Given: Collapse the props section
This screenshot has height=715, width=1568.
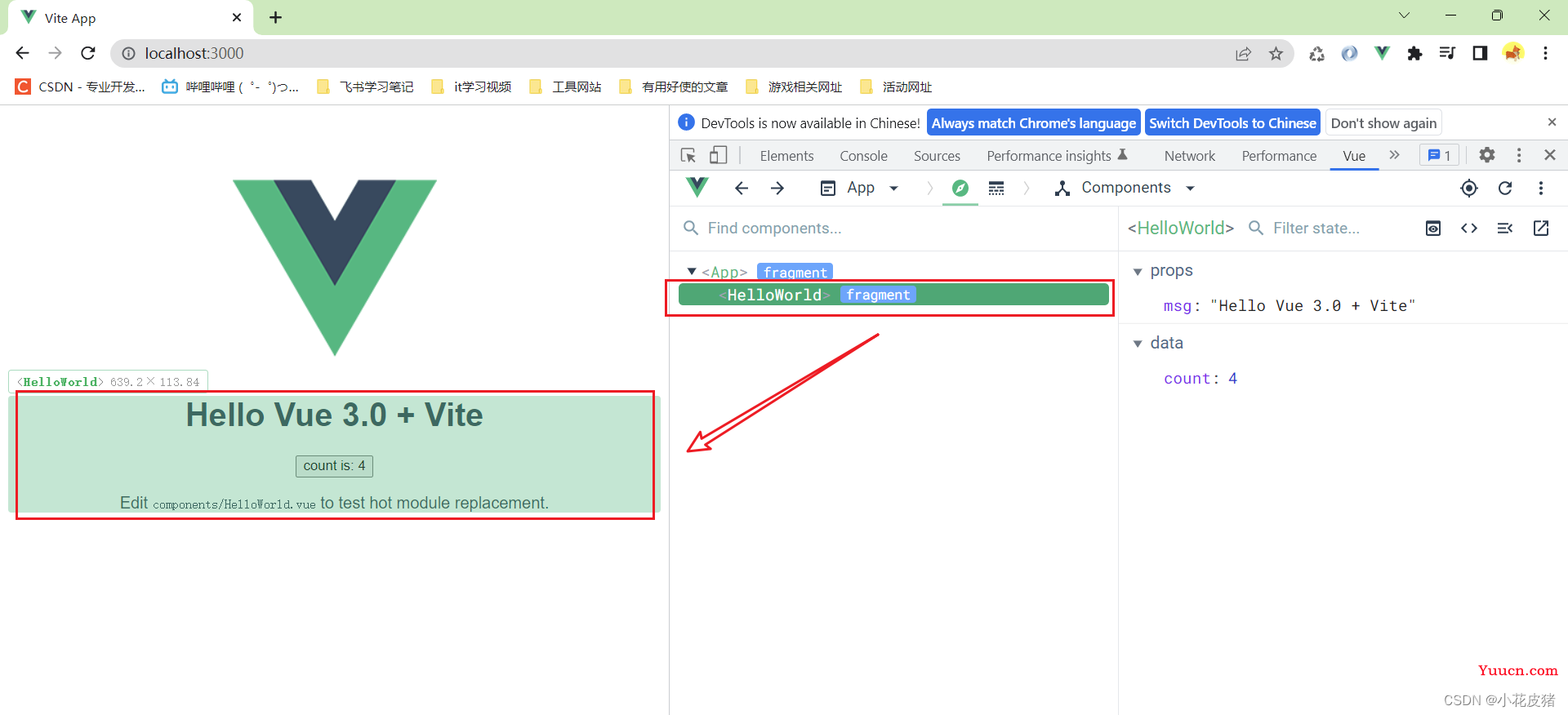Looking at the screenshot, I should click(1138, 272).
